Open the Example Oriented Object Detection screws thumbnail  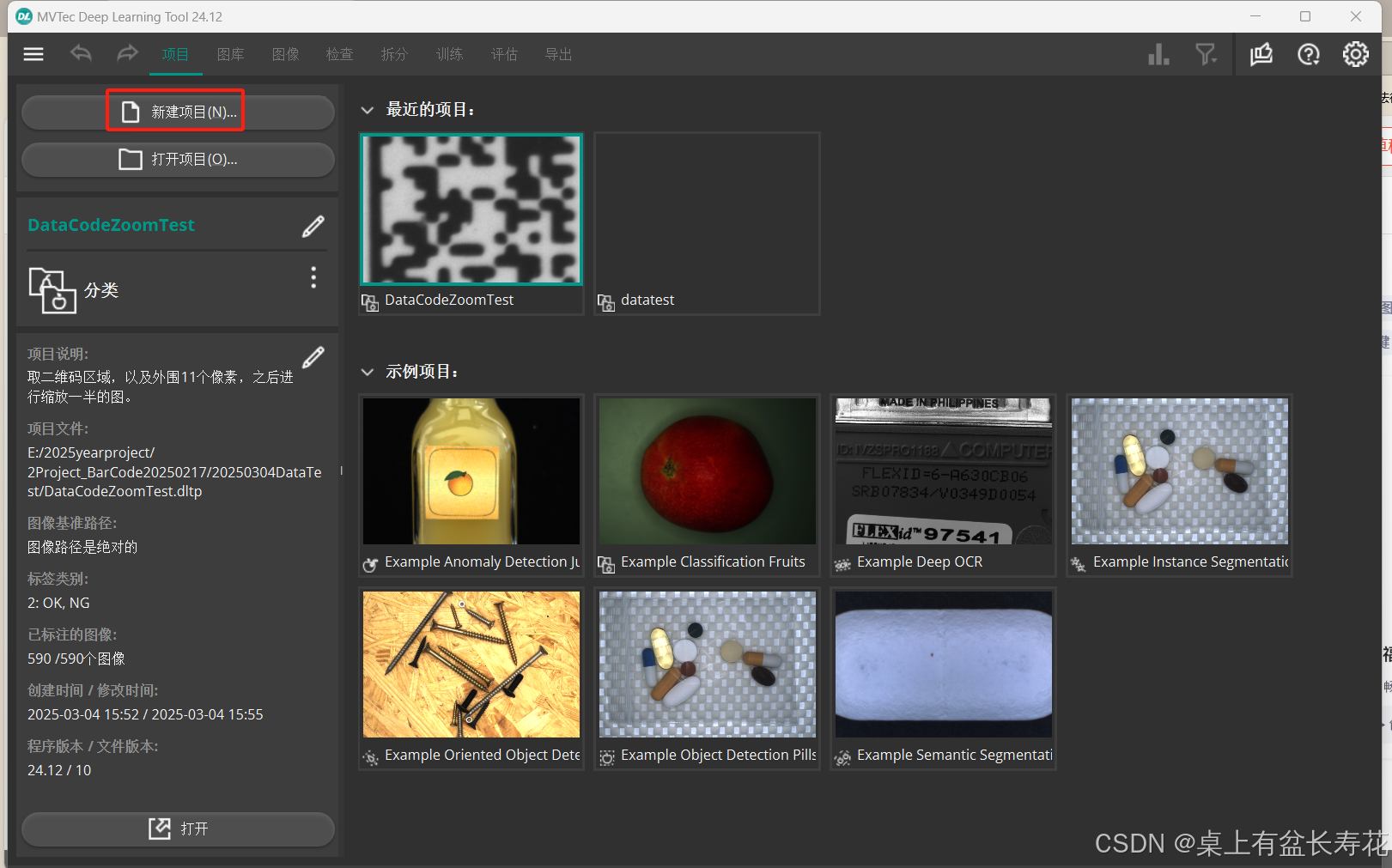click(x=471, y=664)
